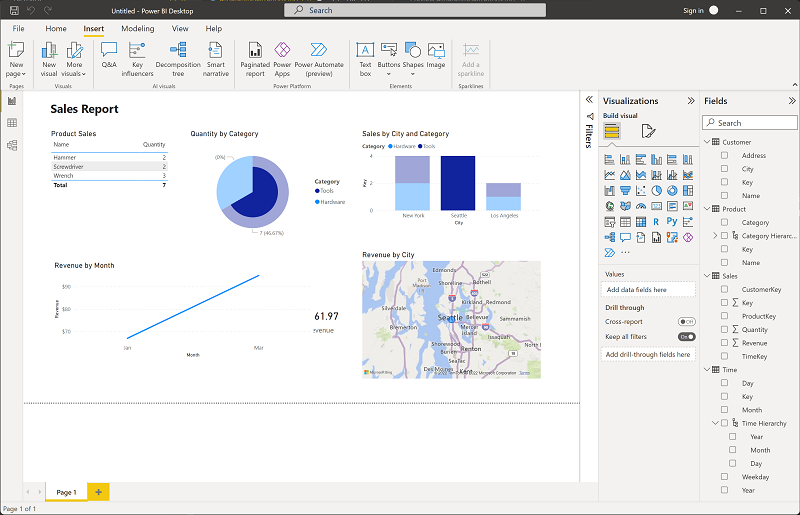This screenshot has width=800, height=515.
Task: Switch to the Modeling ribbon tab
Action: (x=138, y=29)
